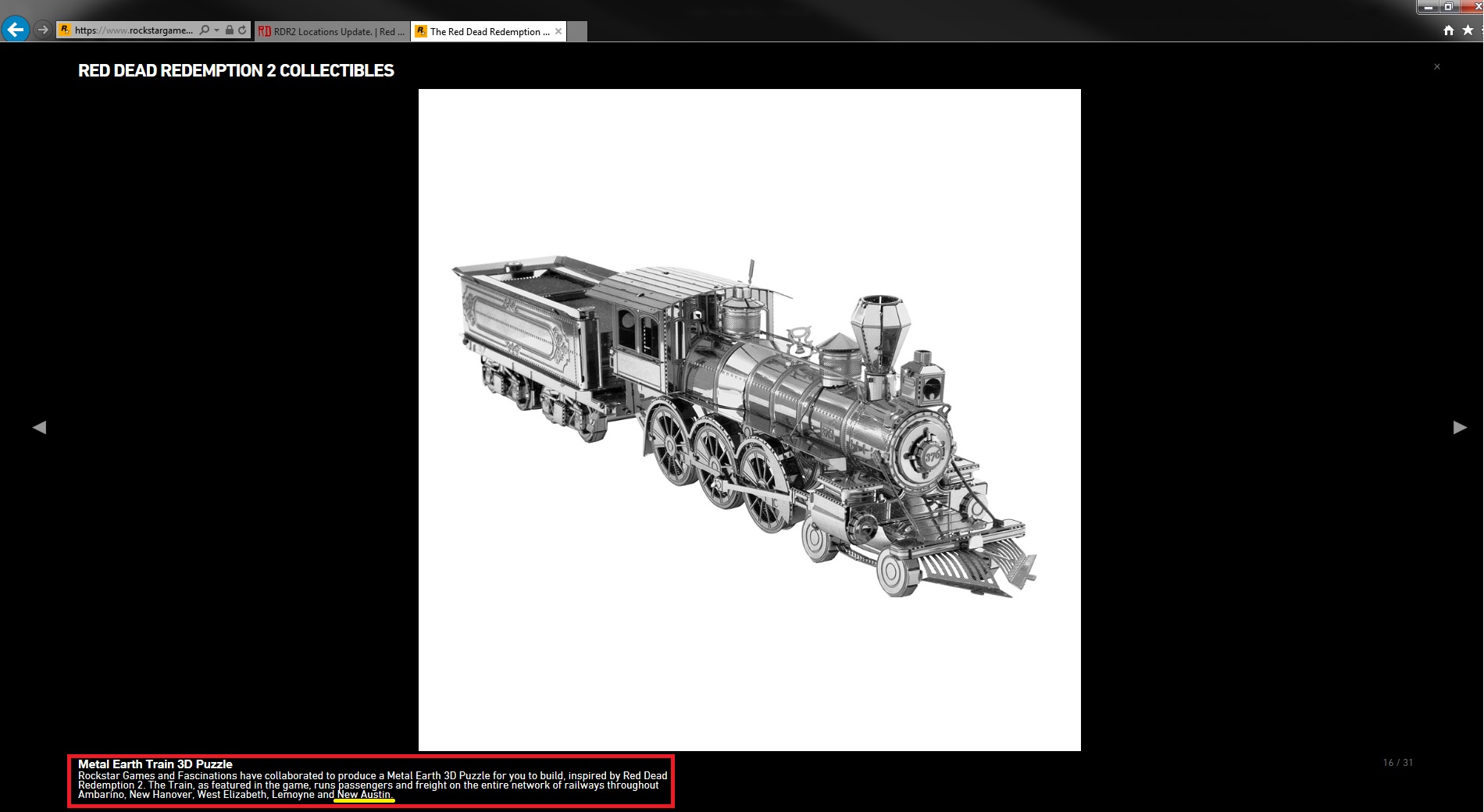The width and height of the screenshot is (1484, 812).
Task: Select The Red Dead Redemption tab
Action: coord(484,31)
